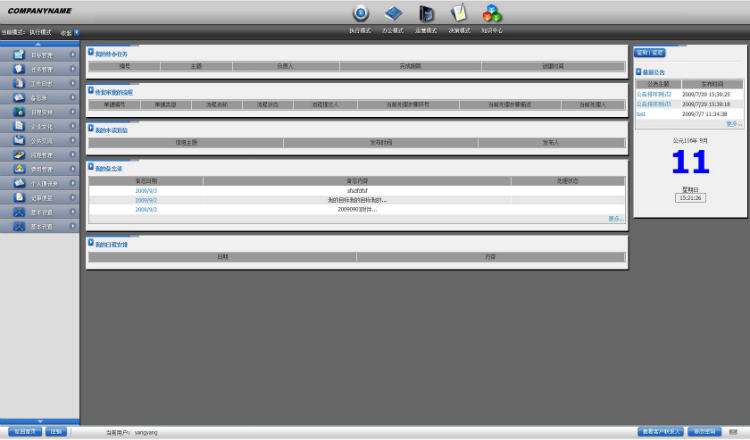Click the 处理状态 column header in 我的备忘录
The height and width of the screenshot is (440, 750).
(x=568, y=181)
